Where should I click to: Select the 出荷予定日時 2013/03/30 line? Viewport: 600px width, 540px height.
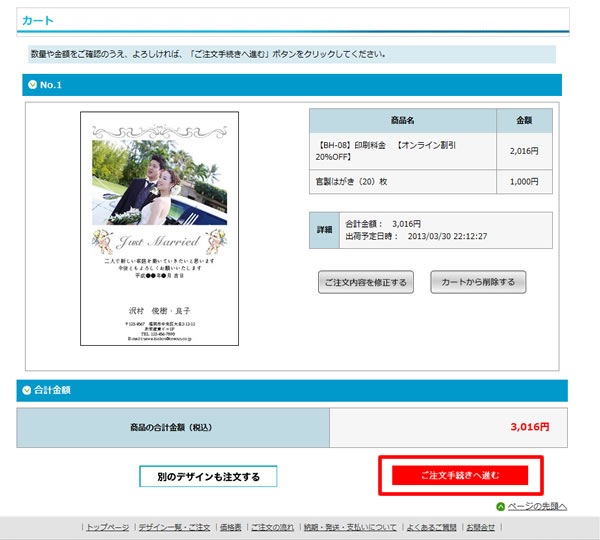click(x=416, y=236)
